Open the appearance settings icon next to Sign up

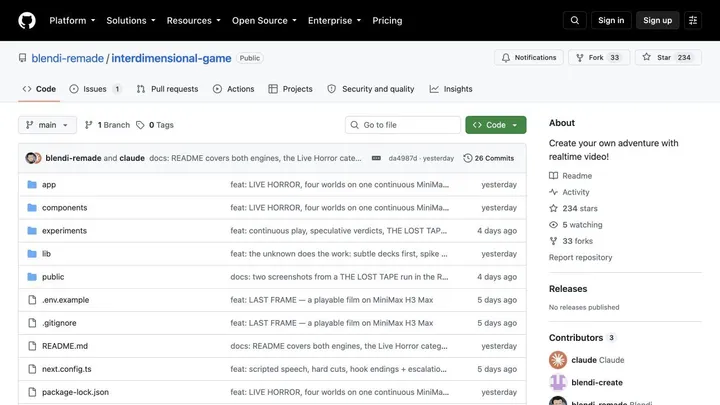pyautogui.click(x=693, y=21)
